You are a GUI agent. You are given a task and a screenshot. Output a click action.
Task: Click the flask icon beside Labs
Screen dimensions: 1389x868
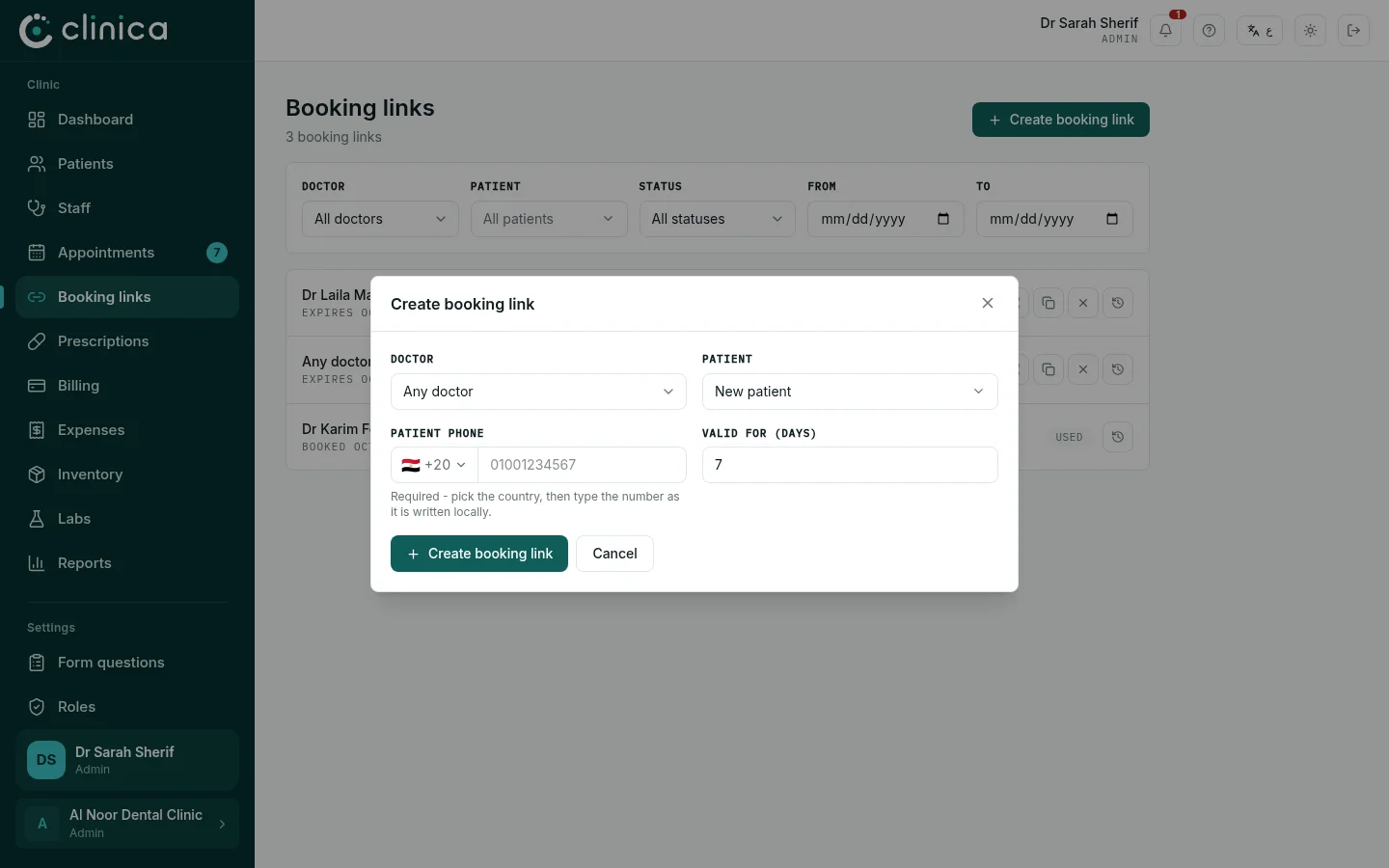point(37,519)
